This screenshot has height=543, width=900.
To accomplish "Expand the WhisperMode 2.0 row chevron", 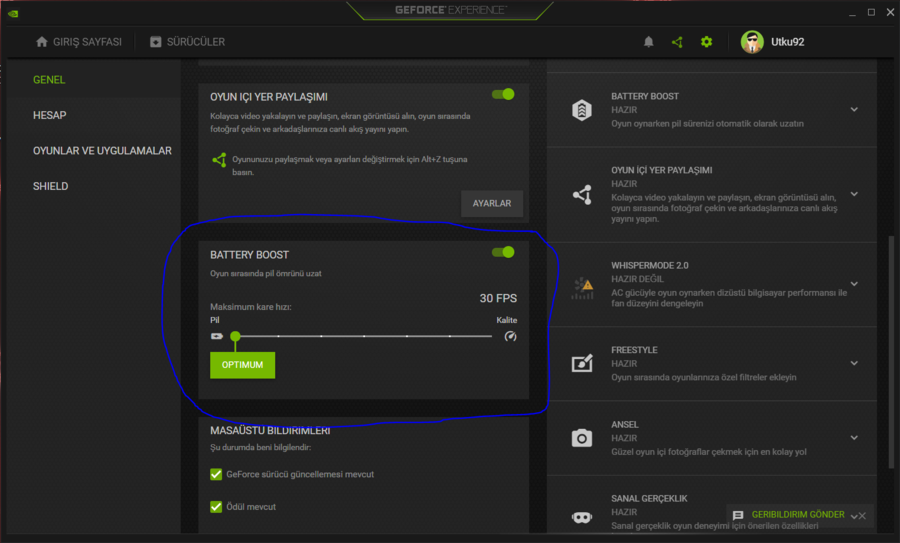I will point(854,284).
